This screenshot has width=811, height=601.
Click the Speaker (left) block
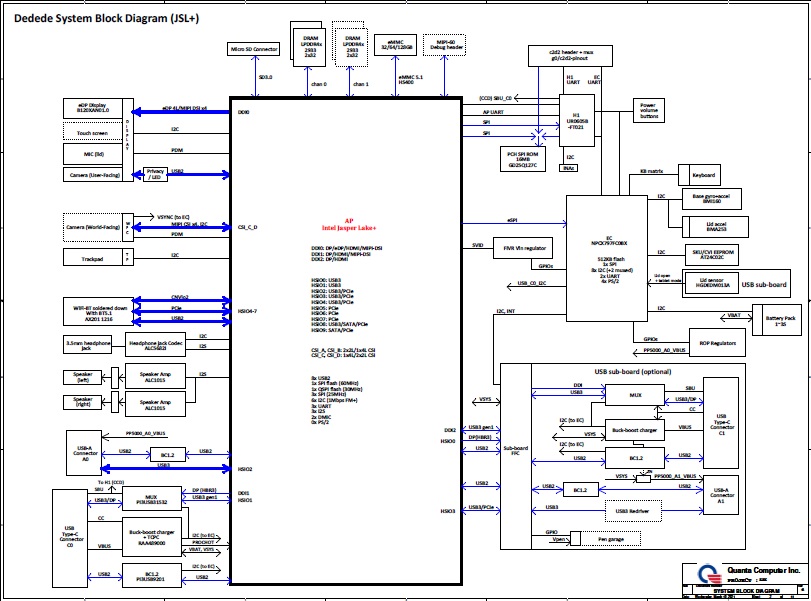tap(83, 377)
